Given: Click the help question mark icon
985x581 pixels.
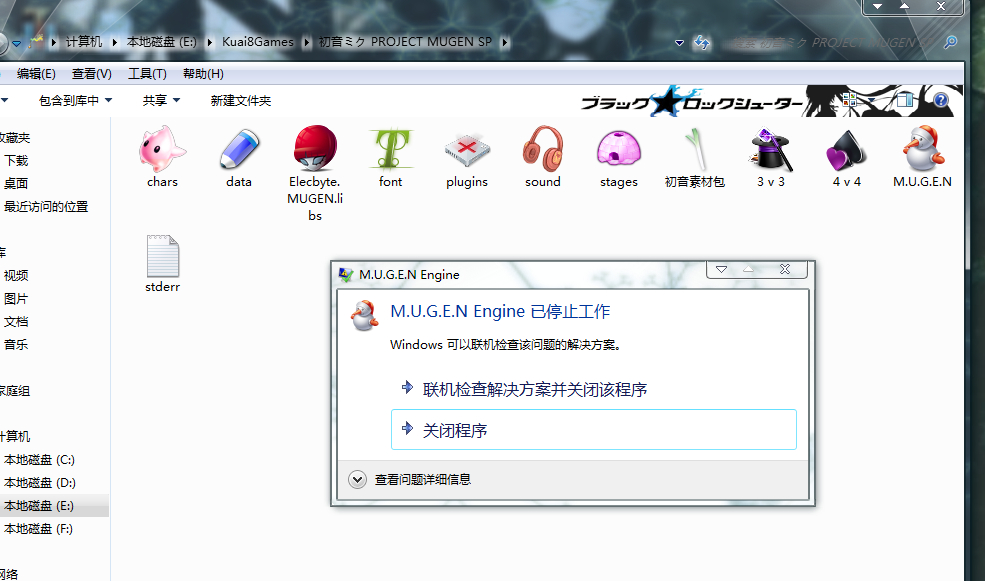Looking at the screenshot, I should click(x=940, y=100).
